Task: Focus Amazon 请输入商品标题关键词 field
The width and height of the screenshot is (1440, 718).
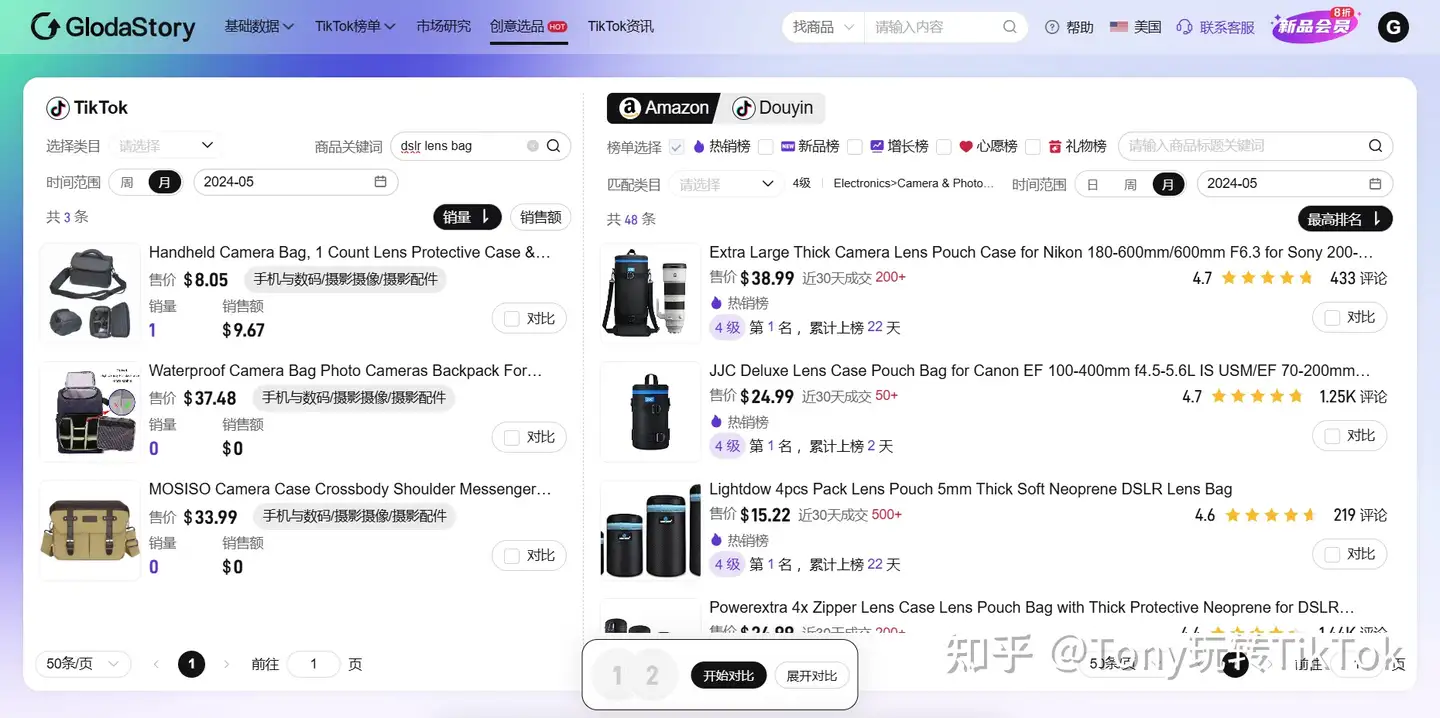Action: coord(1243,146)
